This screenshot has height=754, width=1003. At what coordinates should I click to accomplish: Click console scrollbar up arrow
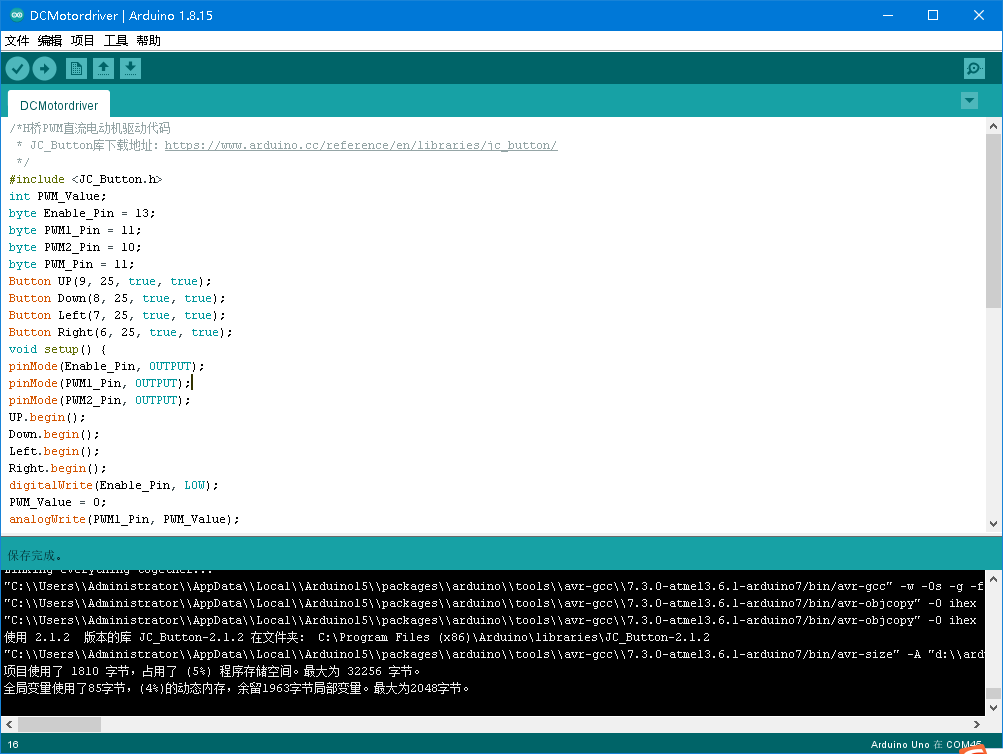point(993,579)
